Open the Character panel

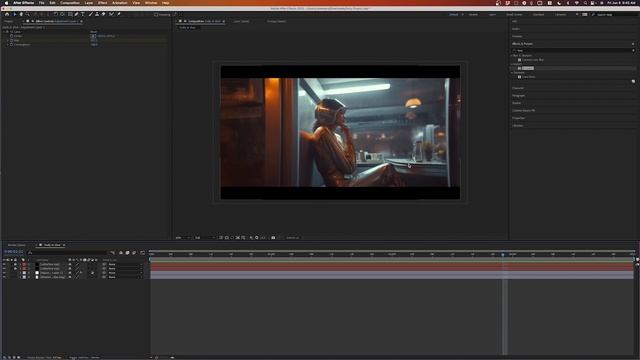[x=518, y=88]
